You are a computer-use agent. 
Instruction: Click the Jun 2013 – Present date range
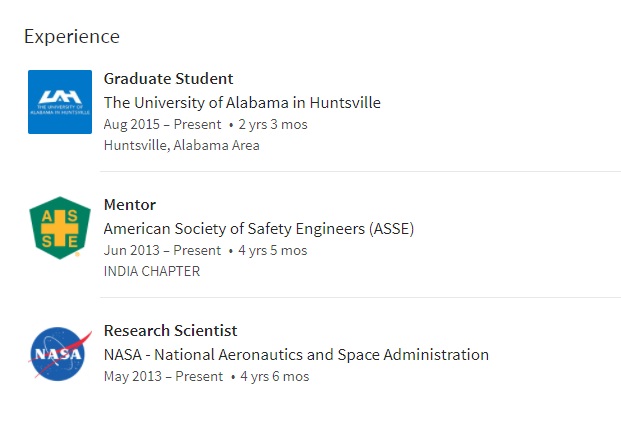click(162, 250)
